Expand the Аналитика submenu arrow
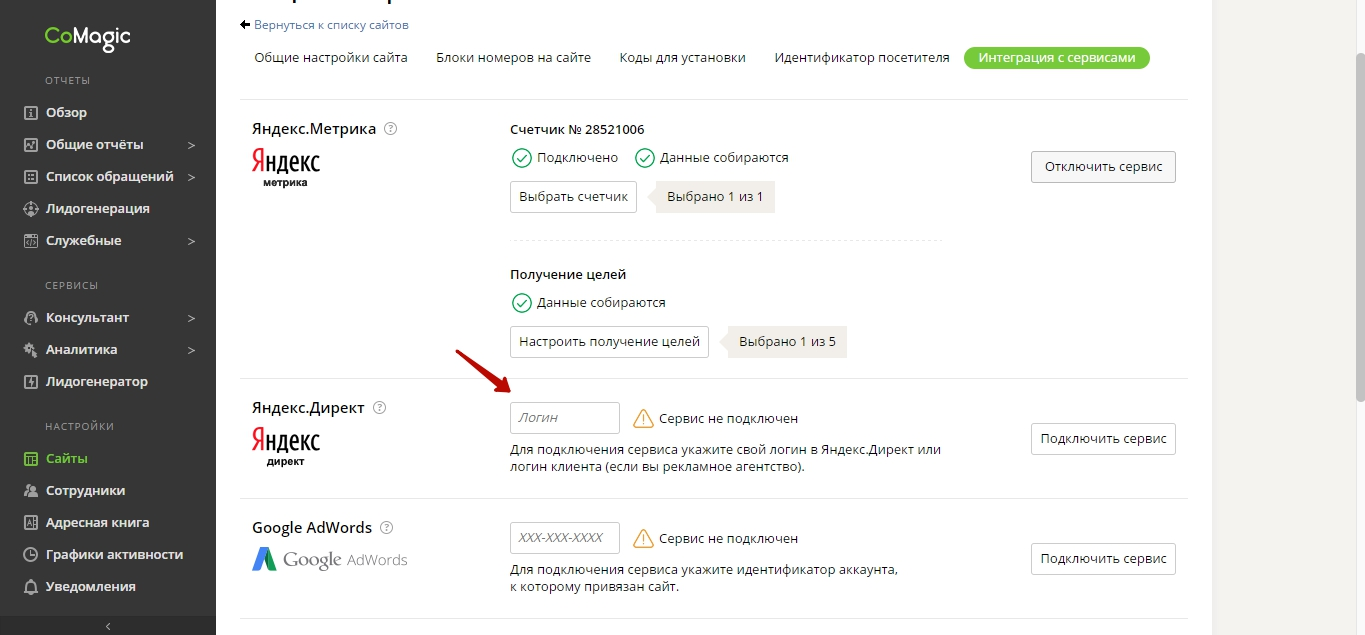 (191, 350)
